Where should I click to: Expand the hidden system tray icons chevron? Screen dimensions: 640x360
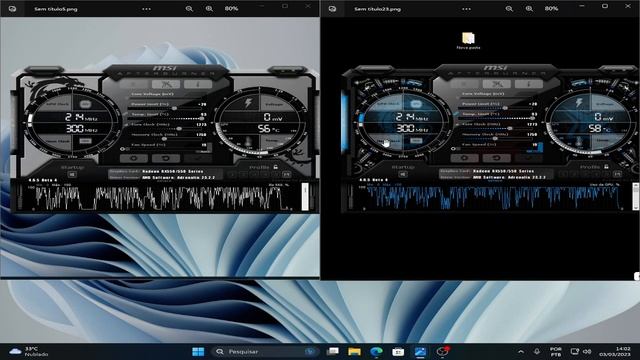pos(521,351)
